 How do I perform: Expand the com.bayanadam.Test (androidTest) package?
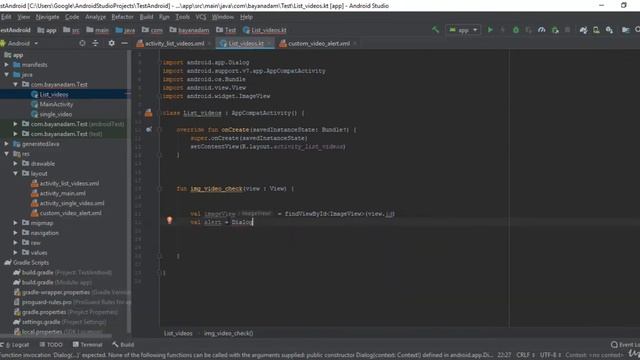16,124
